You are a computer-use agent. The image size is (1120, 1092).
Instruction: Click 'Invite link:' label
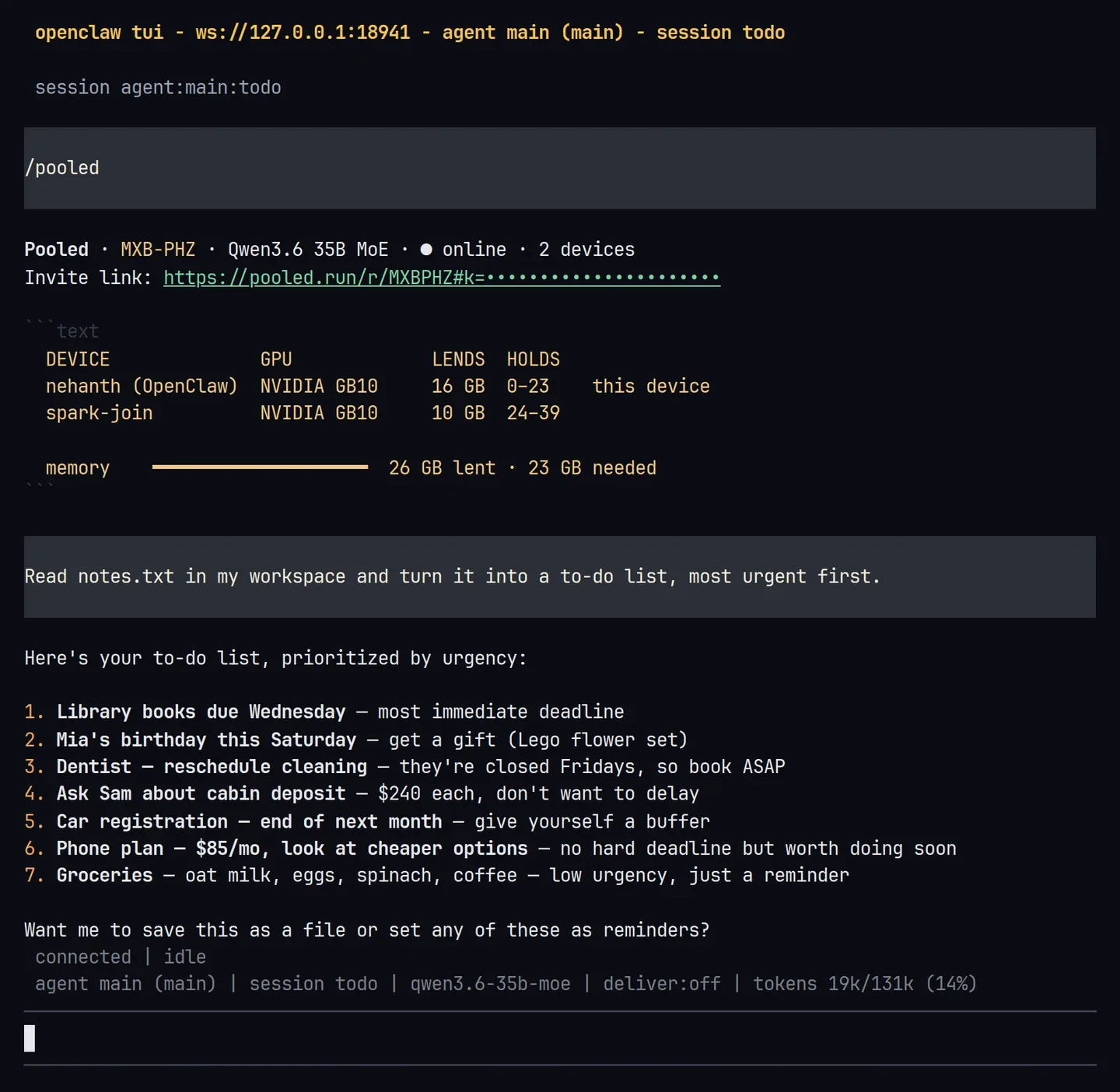(88, 278)
